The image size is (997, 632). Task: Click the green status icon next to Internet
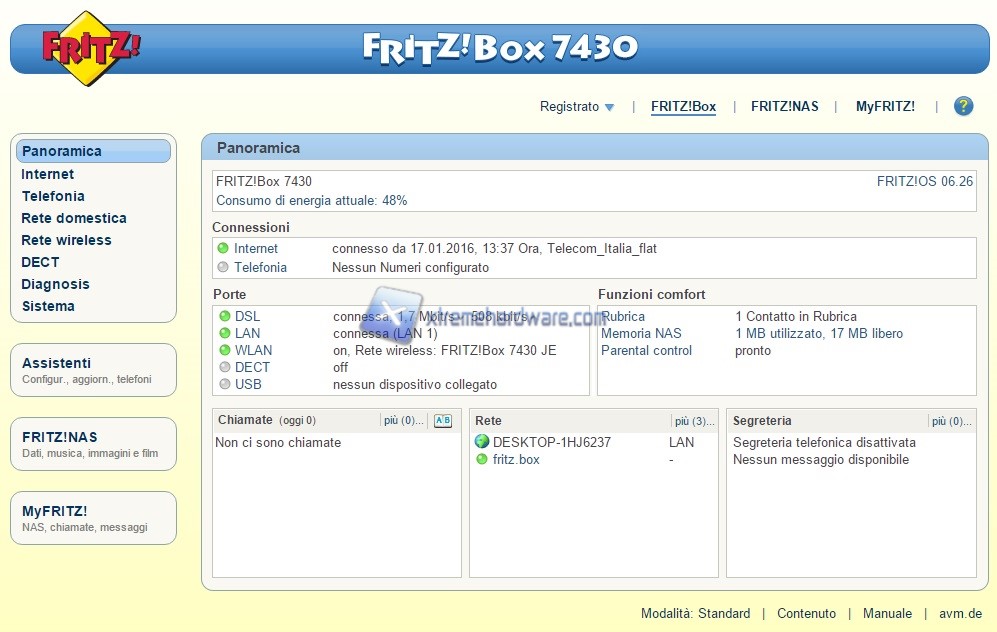coord(223,249)
